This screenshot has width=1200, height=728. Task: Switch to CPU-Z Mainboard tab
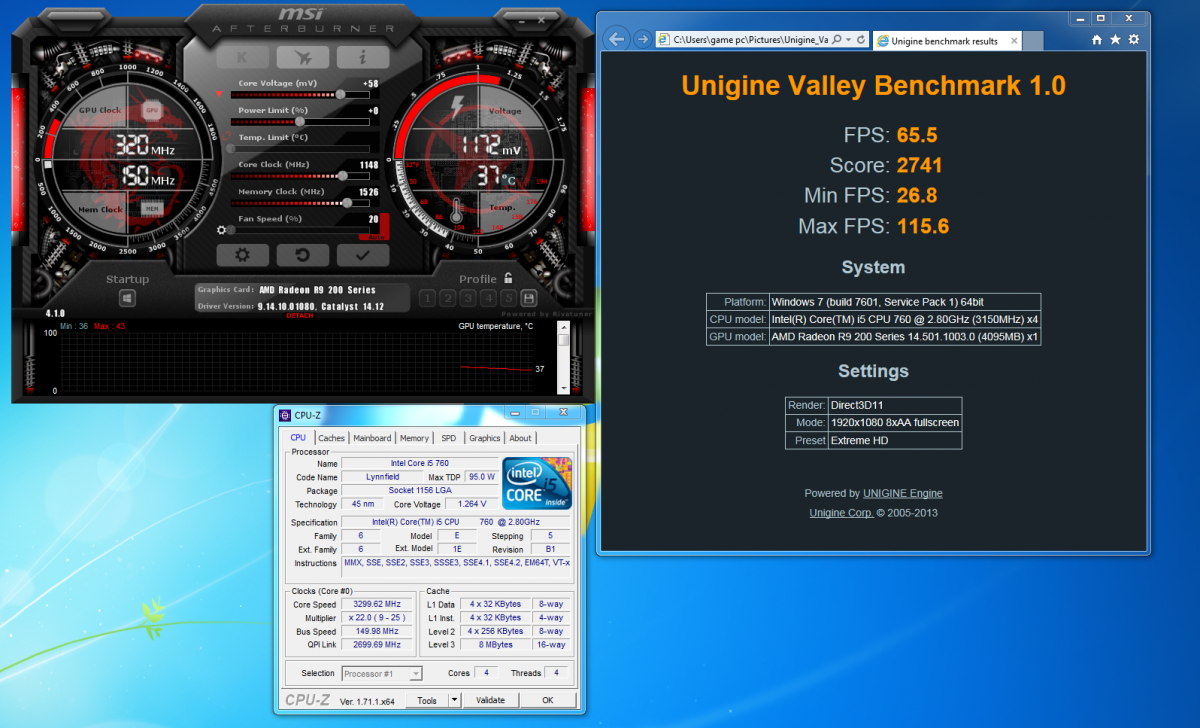coord(372,438)
